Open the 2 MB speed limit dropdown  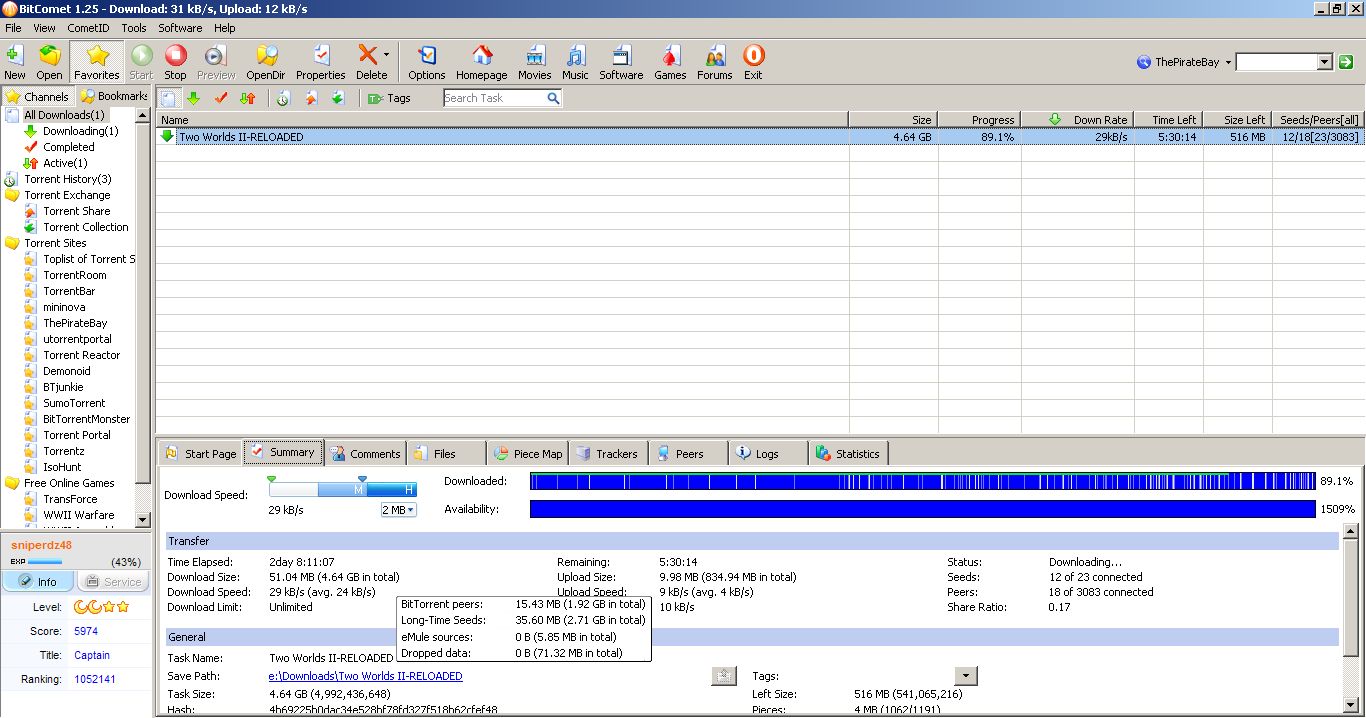coord(398,510)
